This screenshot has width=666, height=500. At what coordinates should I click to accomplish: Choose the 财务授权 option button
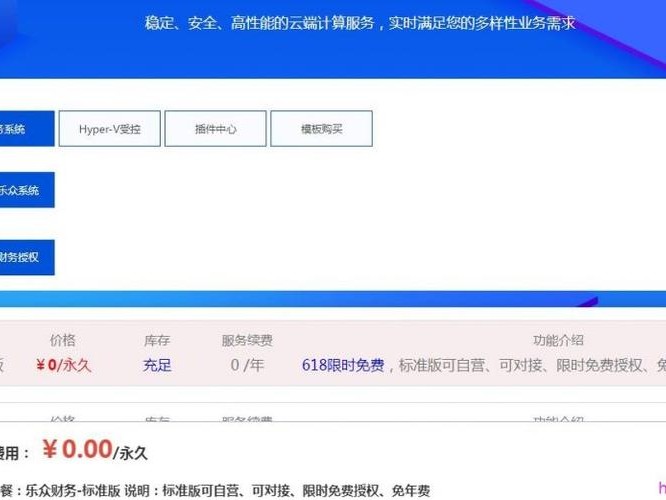pyautogui.click(x=27, y=257)
